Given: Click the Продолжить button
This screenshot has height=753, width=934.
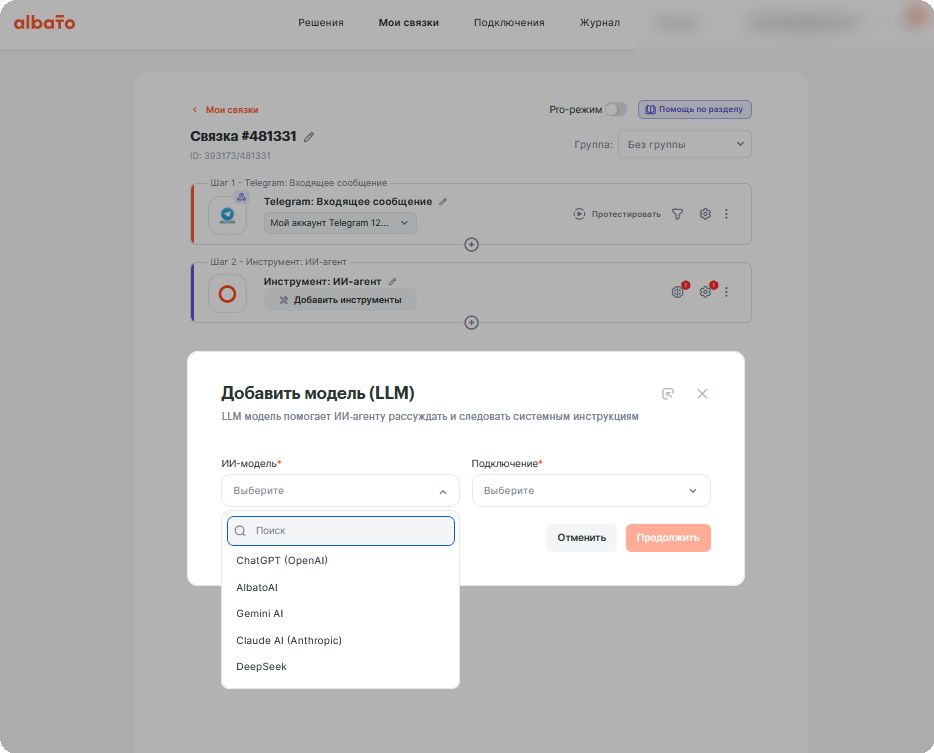Looking at the screenshot, I should pos(668,538).
